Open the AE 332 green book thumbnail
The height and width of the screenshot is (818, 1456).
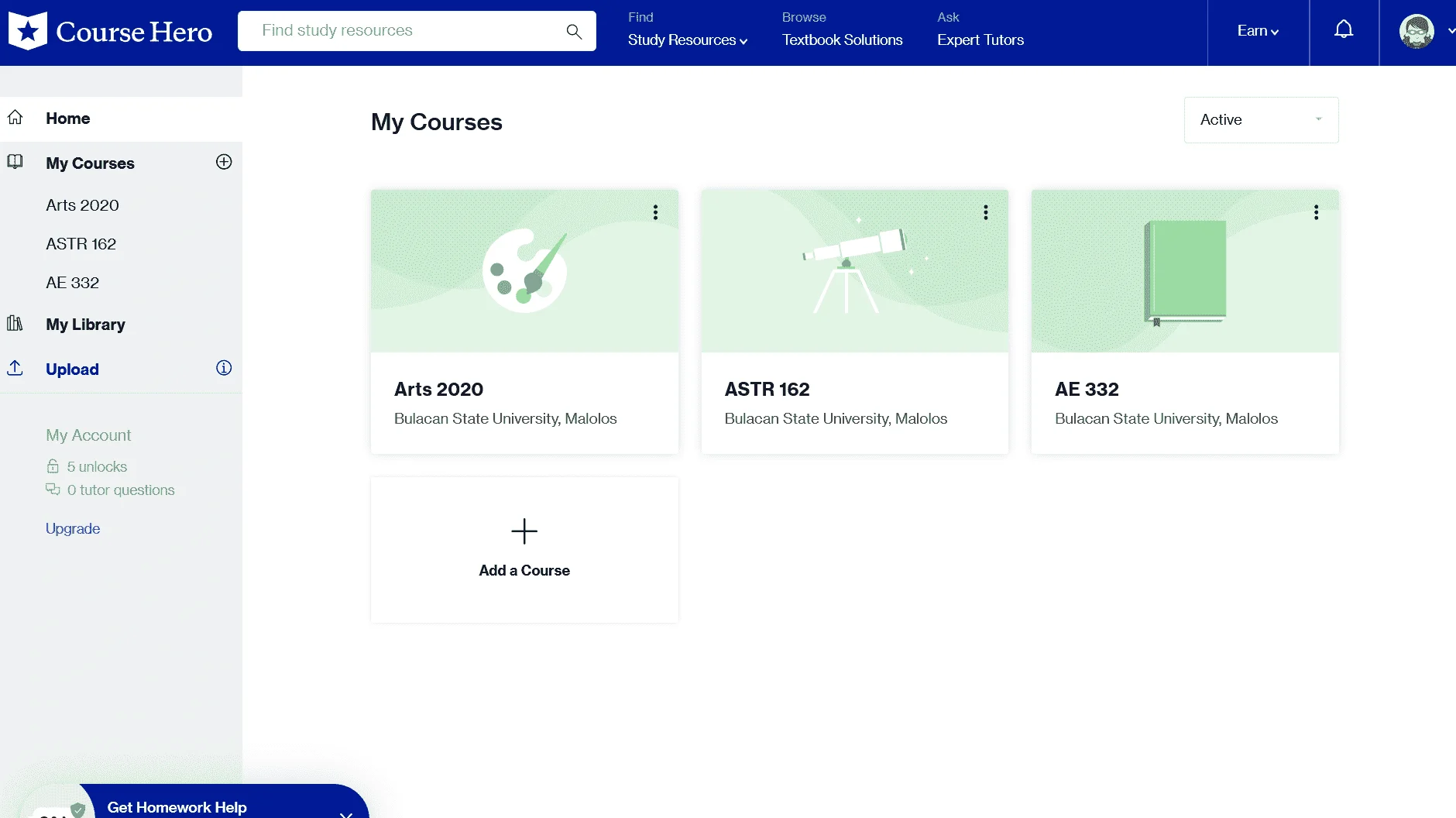pyautogui.click(x=1185, y=271)
